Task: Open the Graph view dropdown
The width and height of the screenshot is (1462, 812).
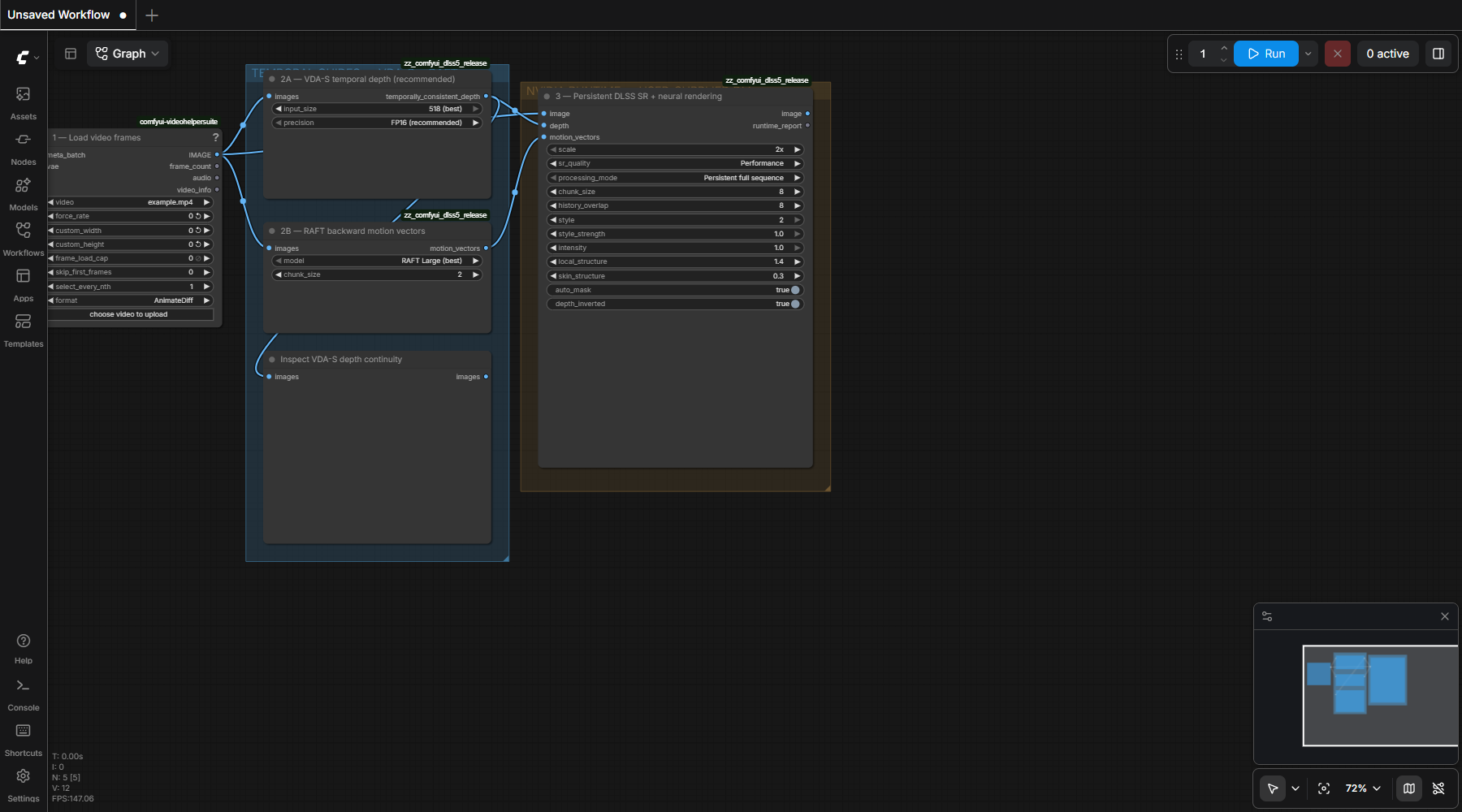Action: click(128, 54)
